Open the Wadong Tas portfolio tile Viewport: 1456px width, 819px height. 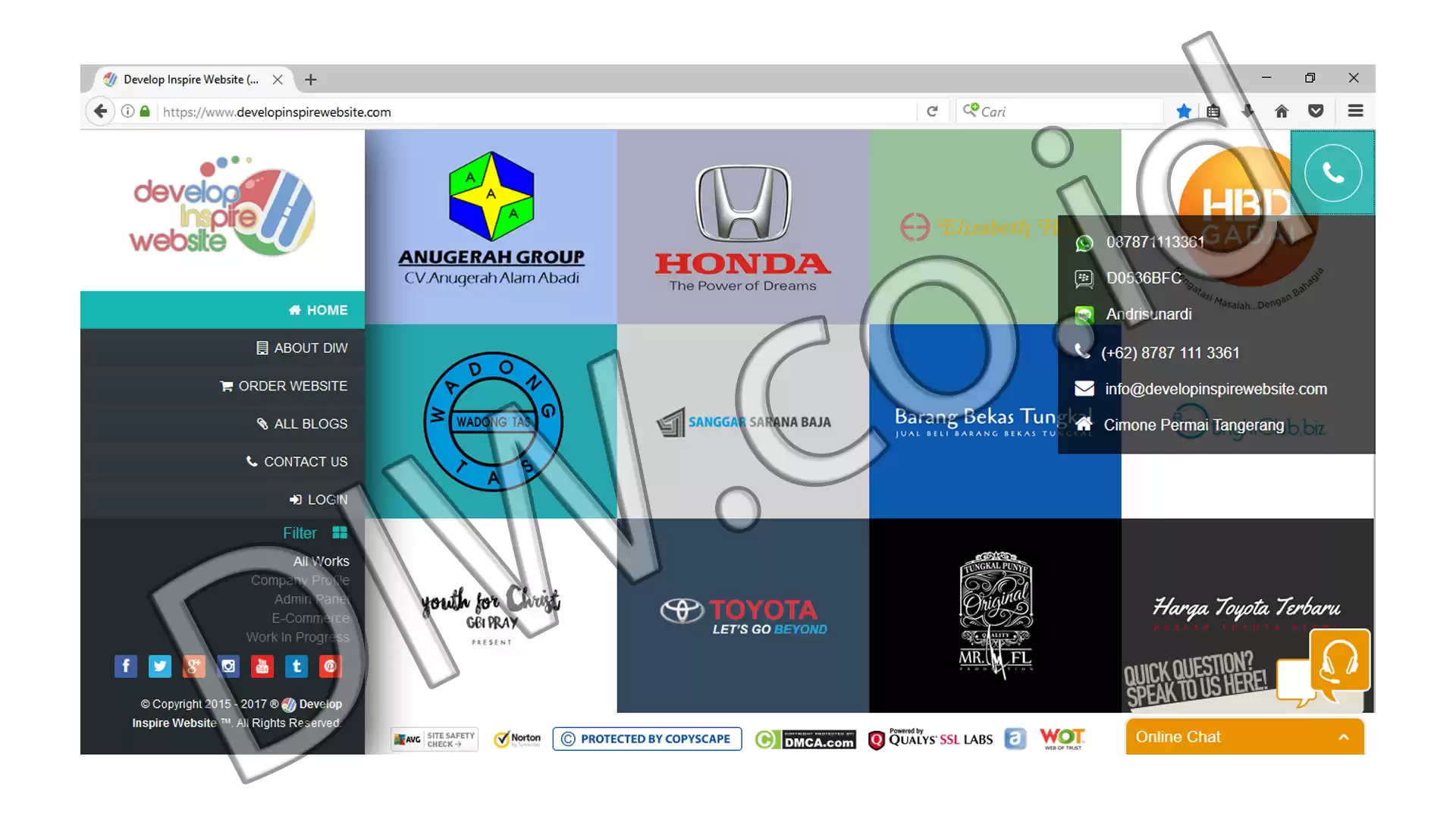coord(491,422)
